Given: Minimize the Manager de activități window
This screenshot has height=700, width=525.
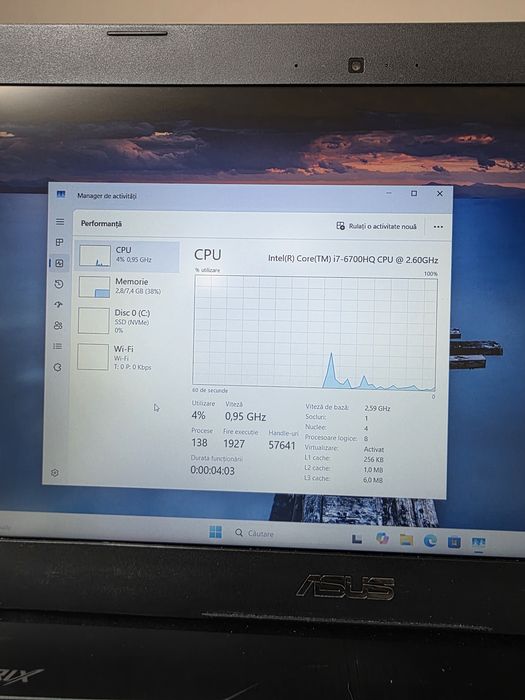Looking at the screenshot, I should pyautogui.click(x=389, y=193).
